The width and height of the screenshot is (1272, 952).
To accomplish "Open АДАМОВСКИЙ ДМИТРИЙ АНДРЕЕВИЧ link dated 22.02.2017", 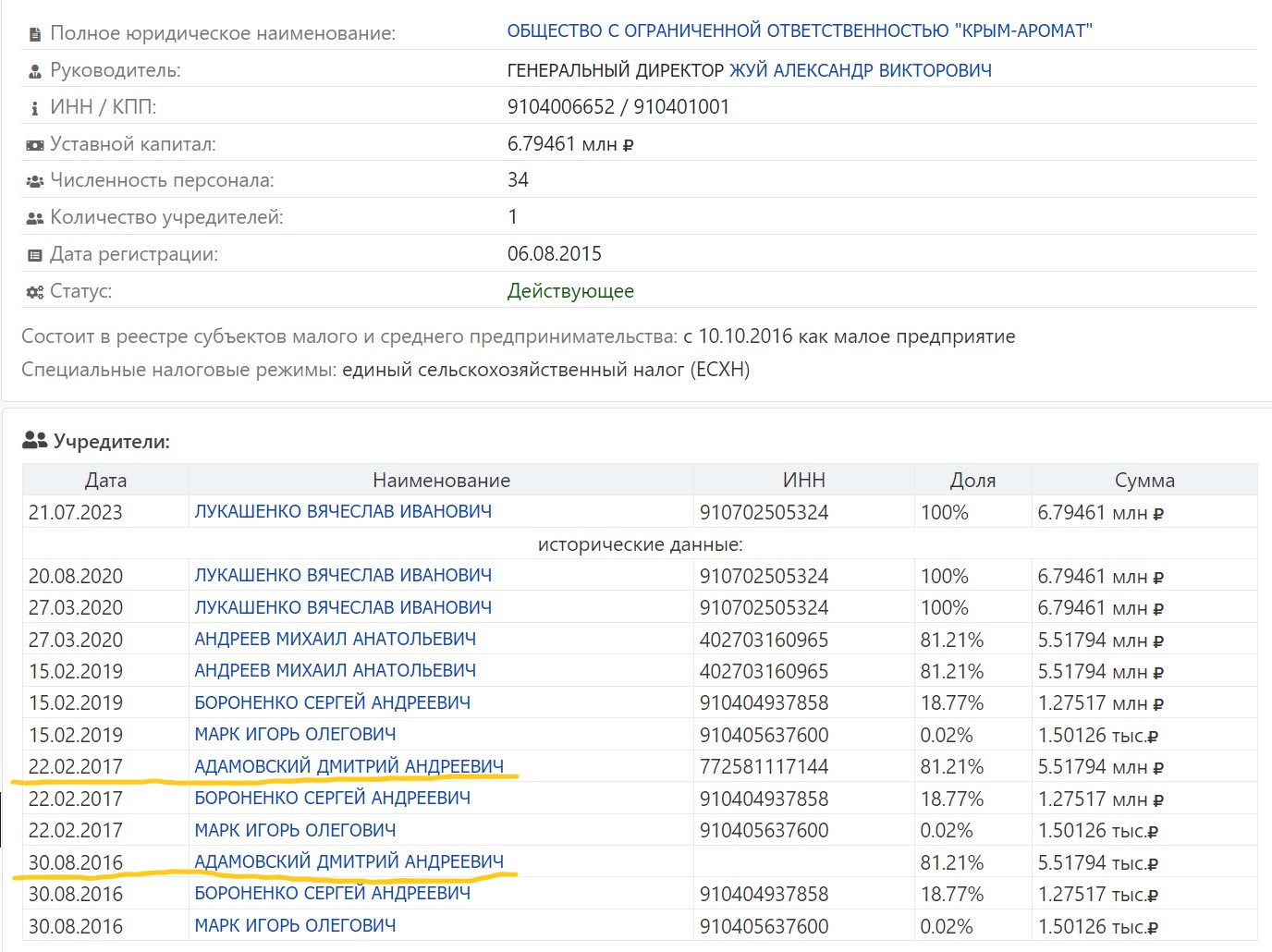I will pos(349,766).
